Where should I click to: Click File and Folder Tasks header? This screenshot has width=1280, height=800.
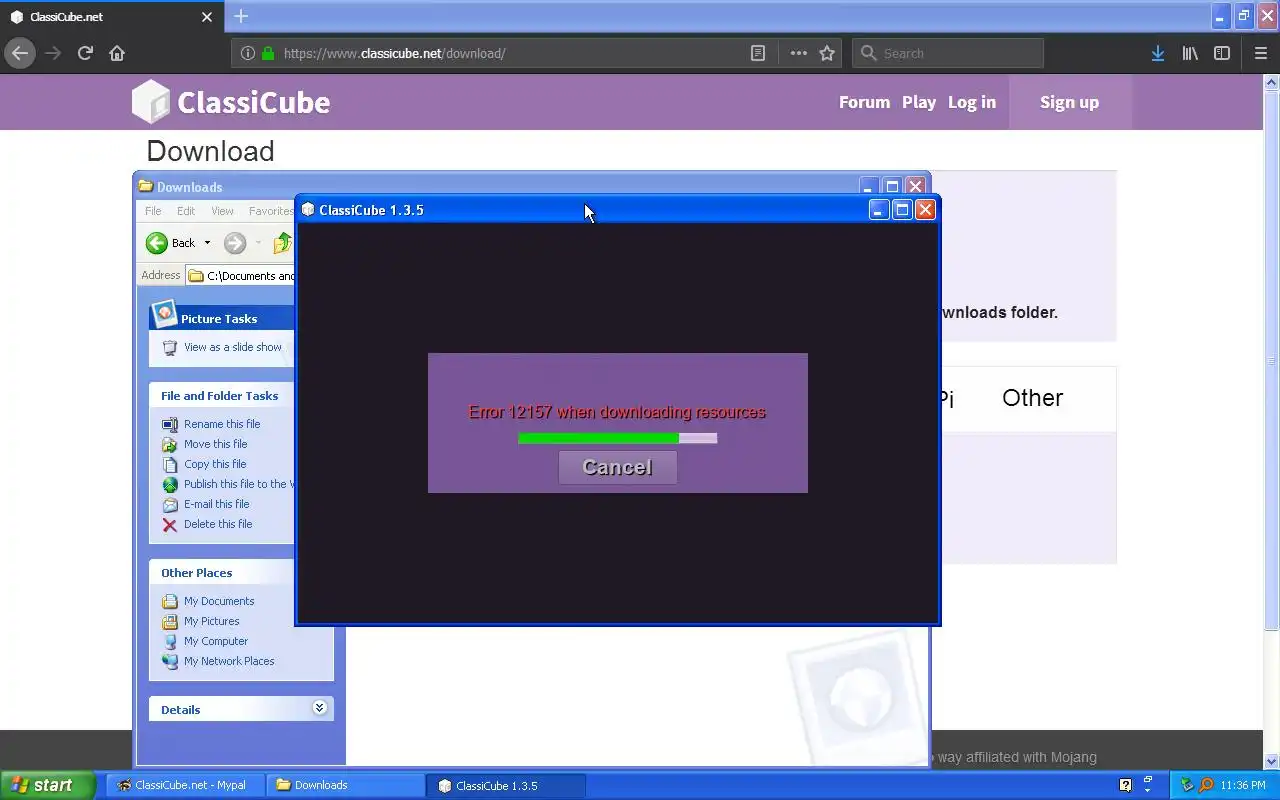point(222,396)
